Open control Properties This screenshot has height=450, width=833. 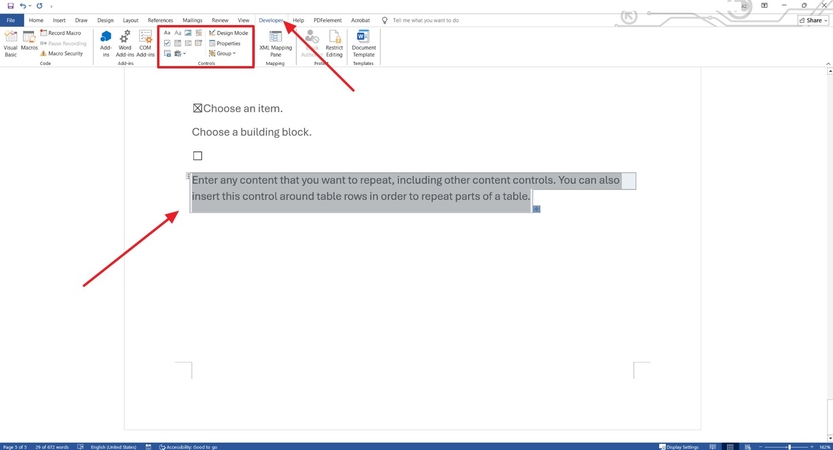(x=225, y=44)
